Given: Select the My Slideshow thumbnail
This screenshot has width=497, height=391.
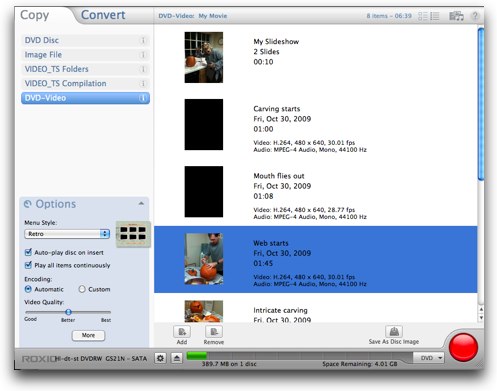Looking at the screenshot, I should [204, 57].
